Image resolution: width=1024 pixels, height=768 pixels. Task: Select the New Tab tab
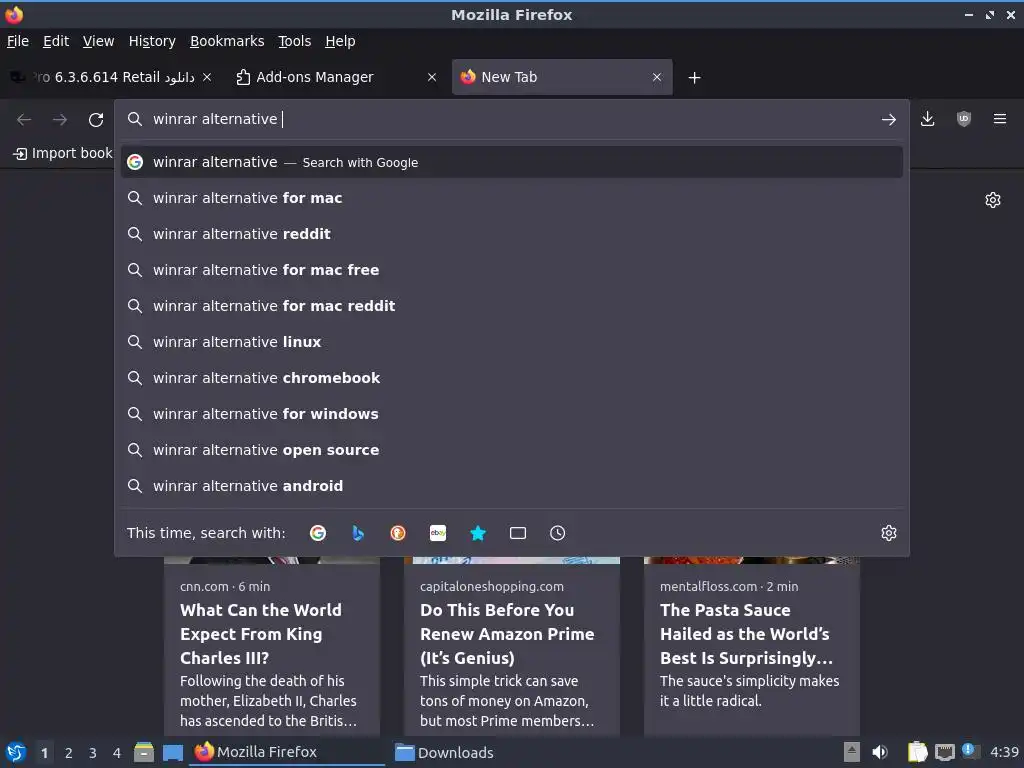point(562,77)
